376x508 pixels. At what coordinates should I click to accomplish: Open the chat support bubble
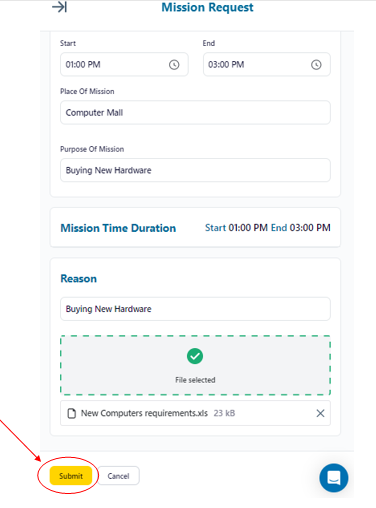pyautogui.click(x=334, y=478)
